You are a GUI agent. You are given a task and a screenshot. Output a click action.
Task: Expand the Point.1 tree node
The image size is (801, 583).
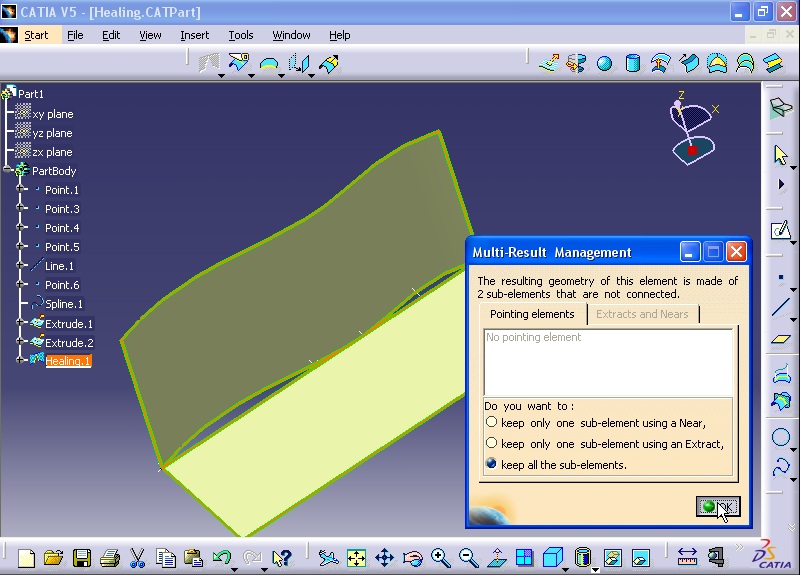(20, 189)
